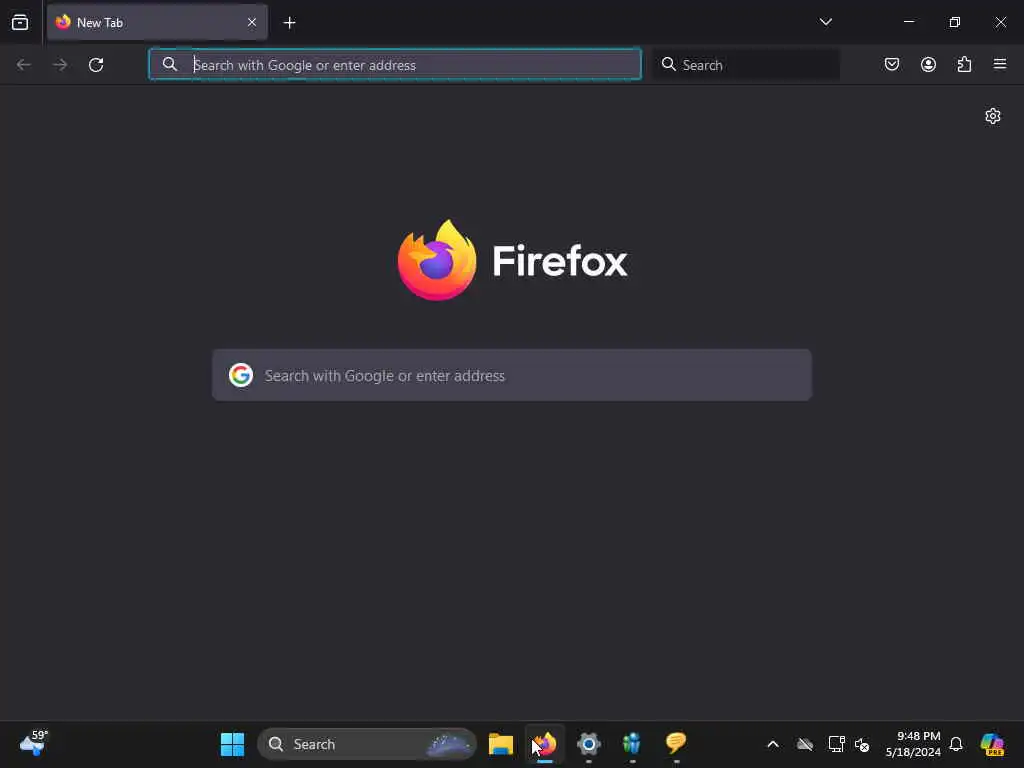The image size is (1024, 768).
Task: Minimize the Firefox window
Action: tap(909, 22)
